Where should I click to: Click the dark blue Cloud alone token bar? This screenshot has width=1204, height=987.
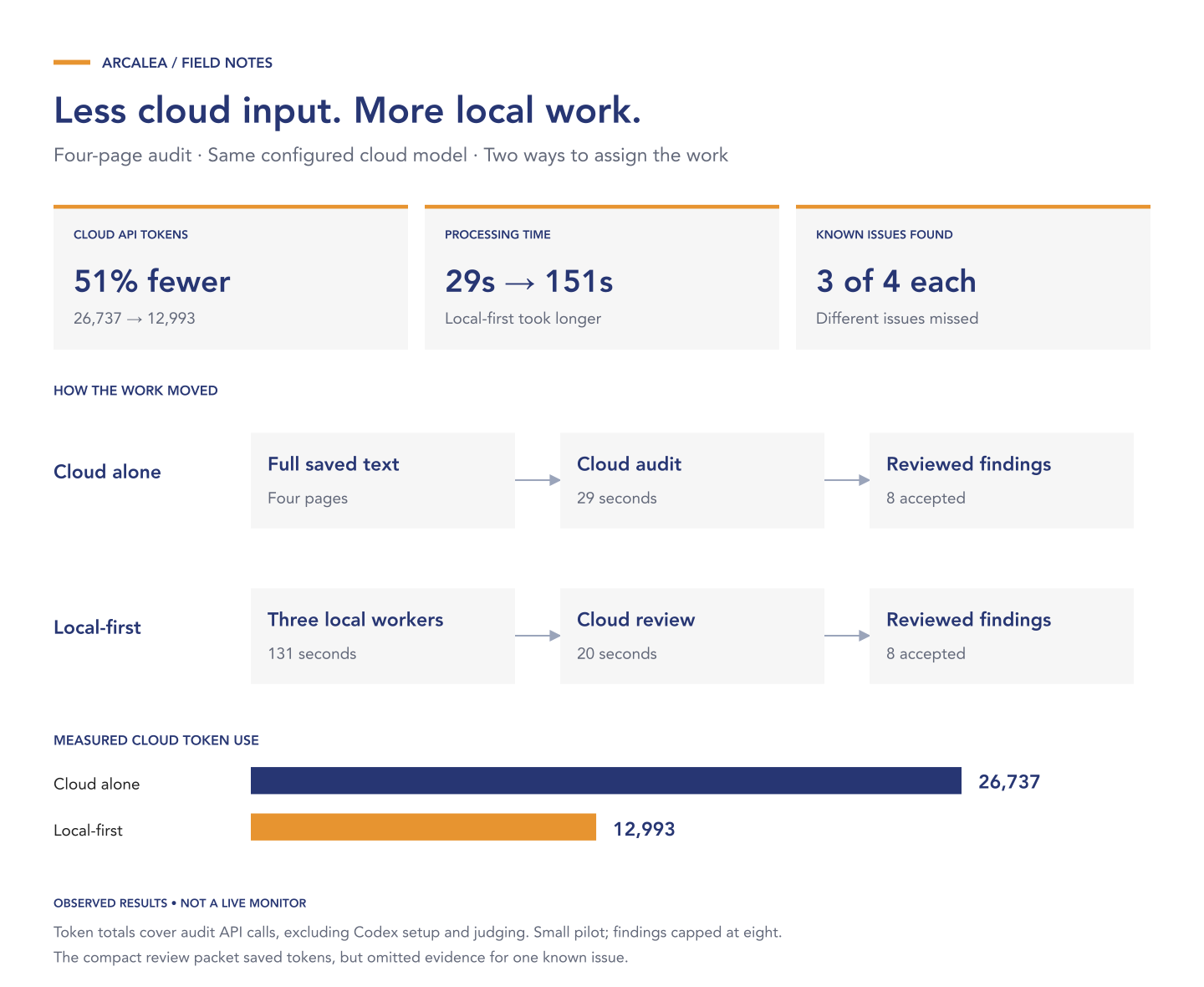[x=606, y=780]
